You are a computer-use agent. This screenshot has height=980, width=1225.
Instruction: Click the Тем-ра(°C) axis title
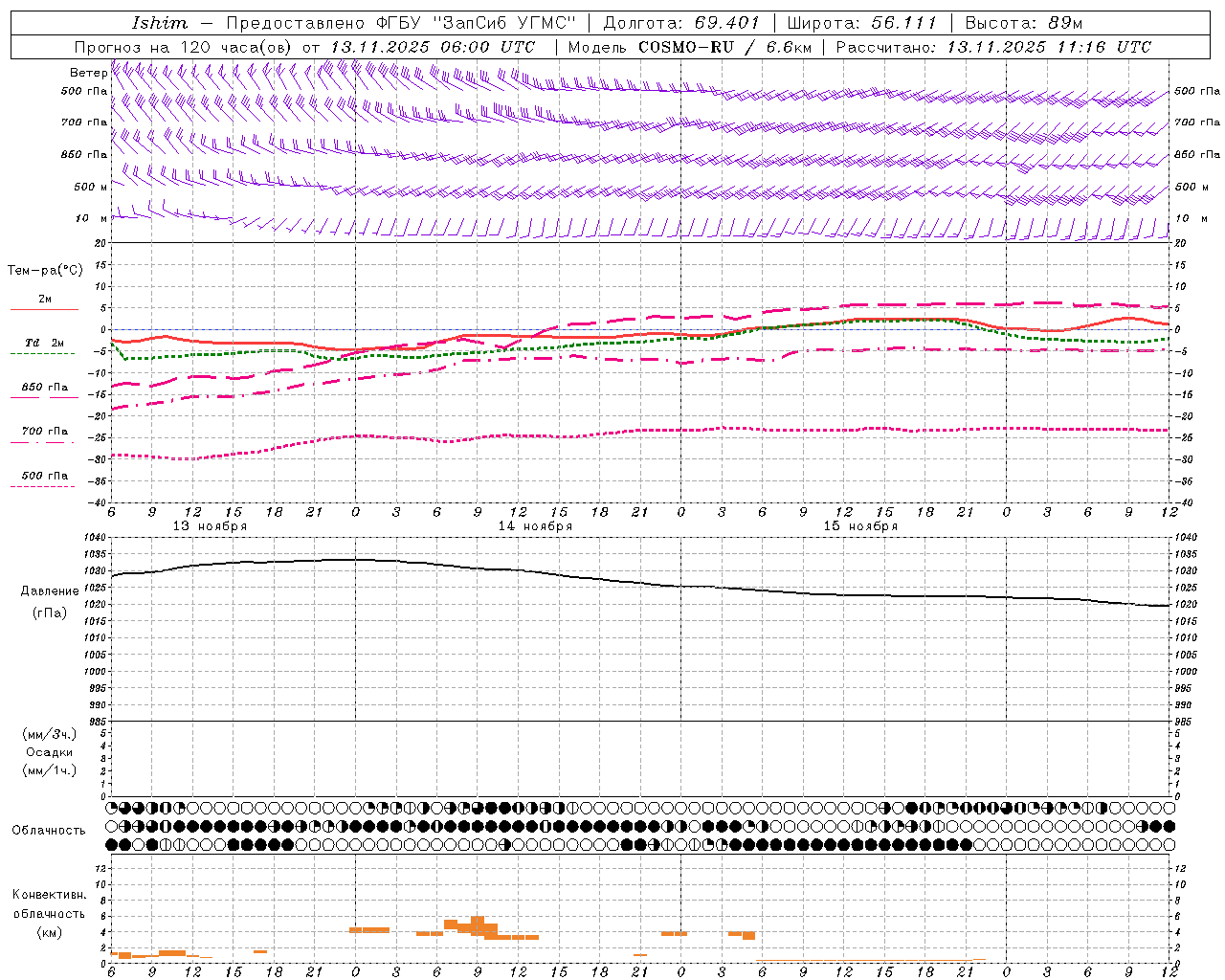click(45, 271)
